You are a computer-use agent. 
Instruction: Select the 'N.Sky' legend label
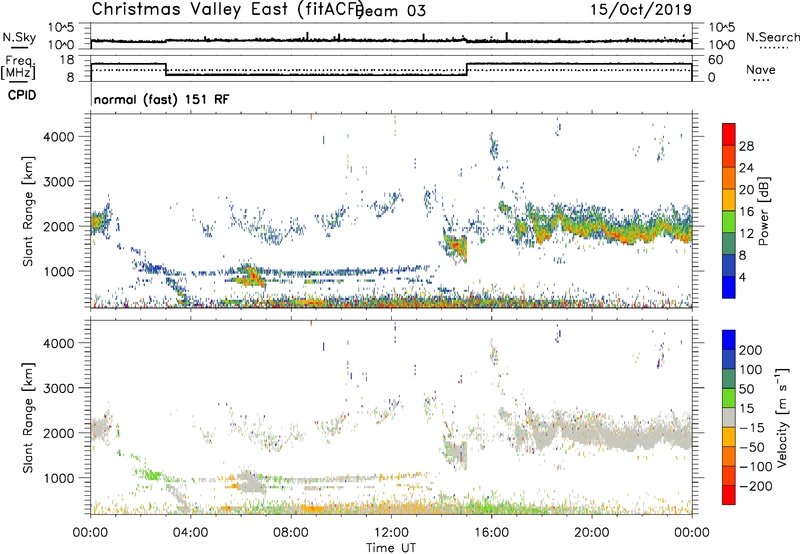pos(19,37)
